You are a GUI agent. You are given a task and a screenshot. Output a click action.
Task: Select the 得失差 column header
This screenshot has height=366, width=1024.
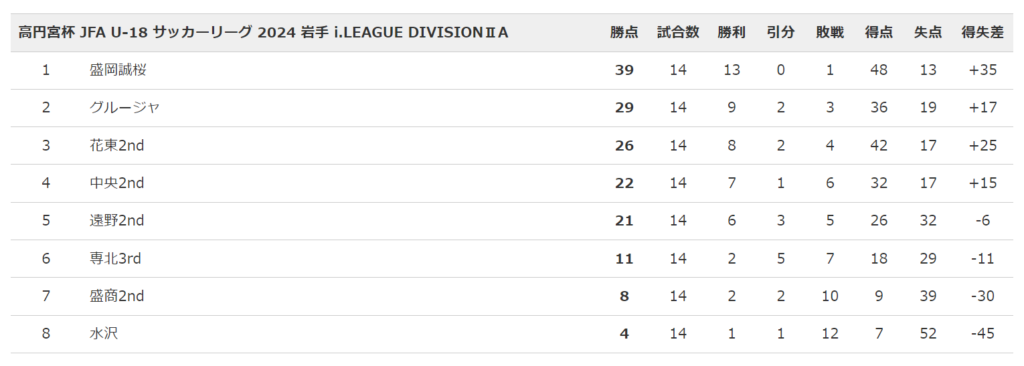coord(983,33)
